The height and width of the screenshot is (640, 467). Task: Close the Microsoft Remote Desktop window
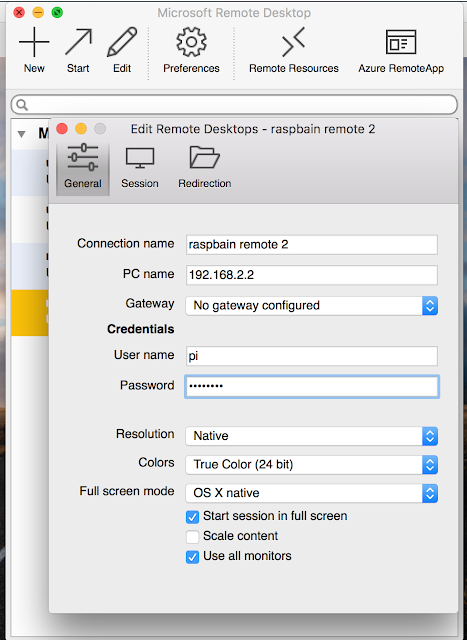[19, 13]
